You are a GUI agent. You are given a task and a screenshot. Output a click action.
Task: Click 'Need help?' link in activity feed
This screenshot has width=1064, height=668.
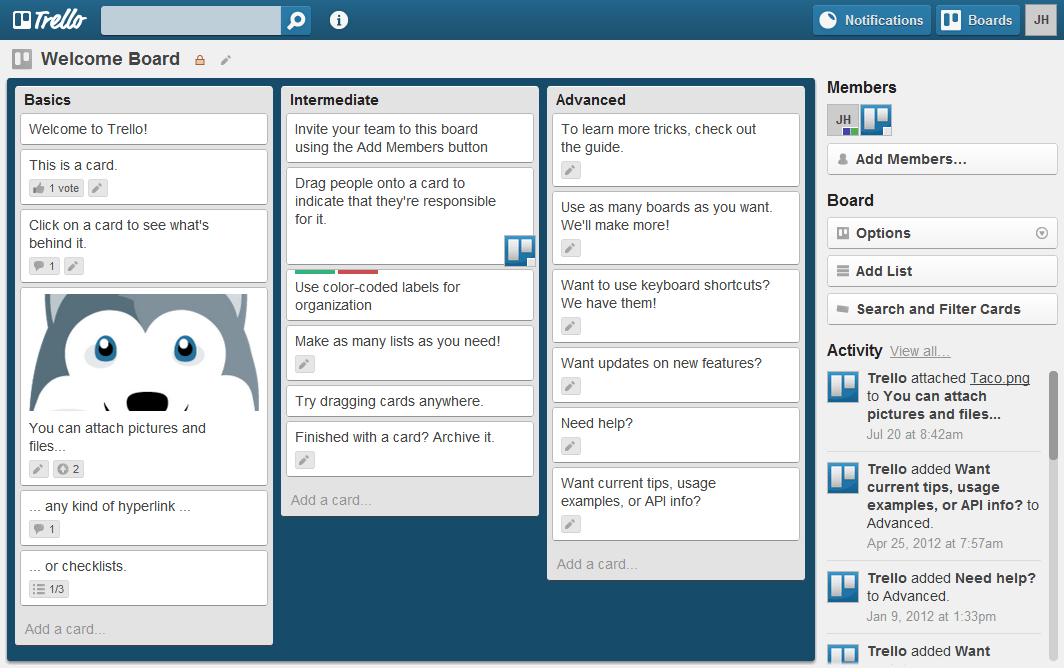coord(995,578)
